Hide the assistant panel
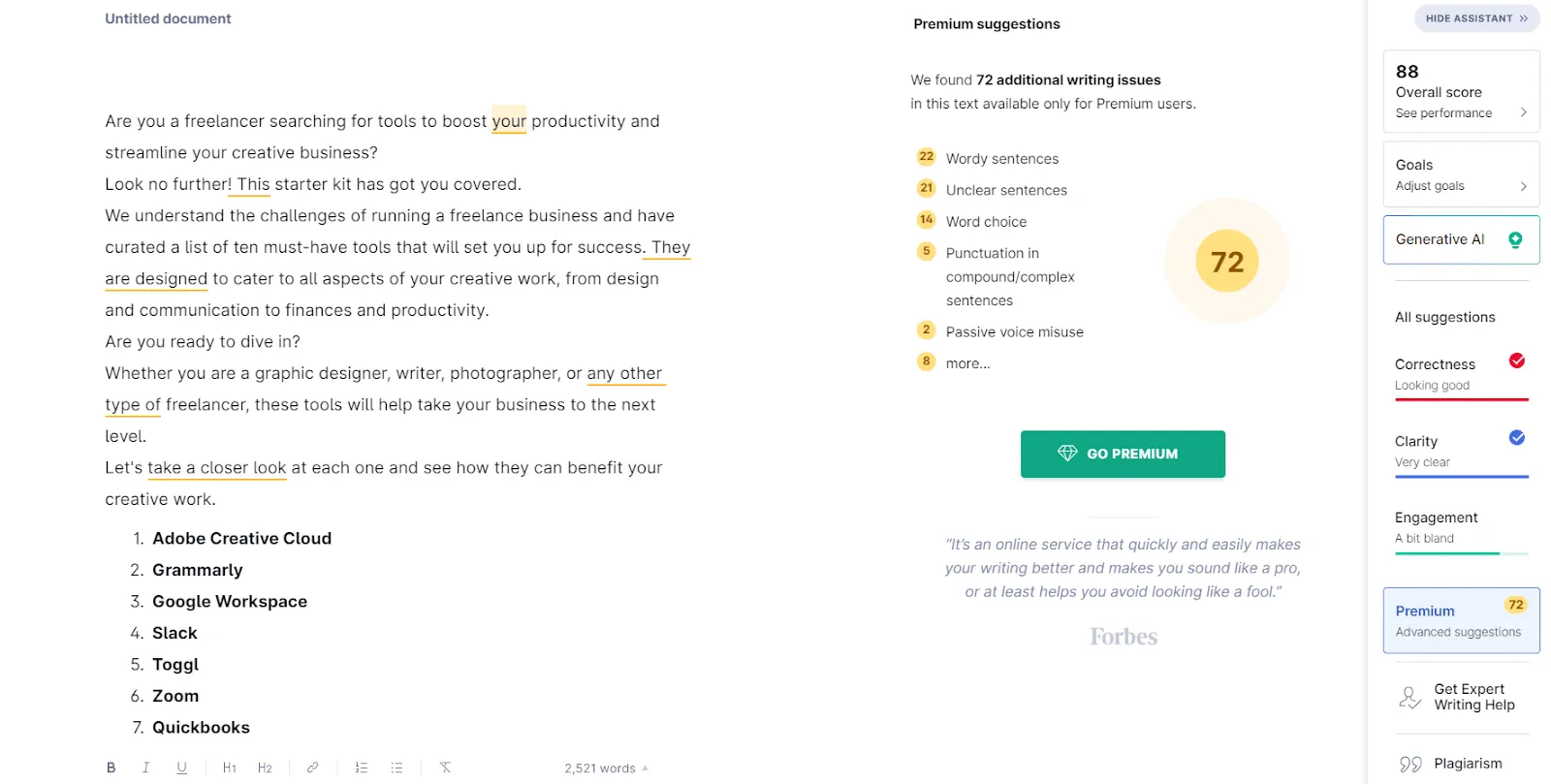Screen dimensions: 1551x784 1476,17
